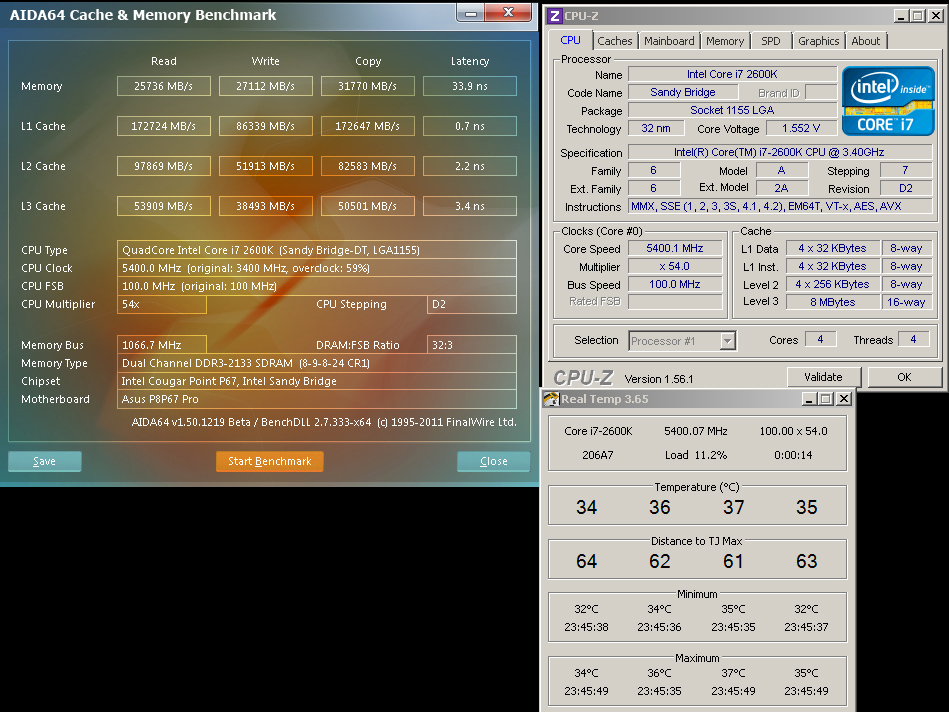
Task: Click the 37 degree core temperature reading
Action: click(x=734, y=507)
